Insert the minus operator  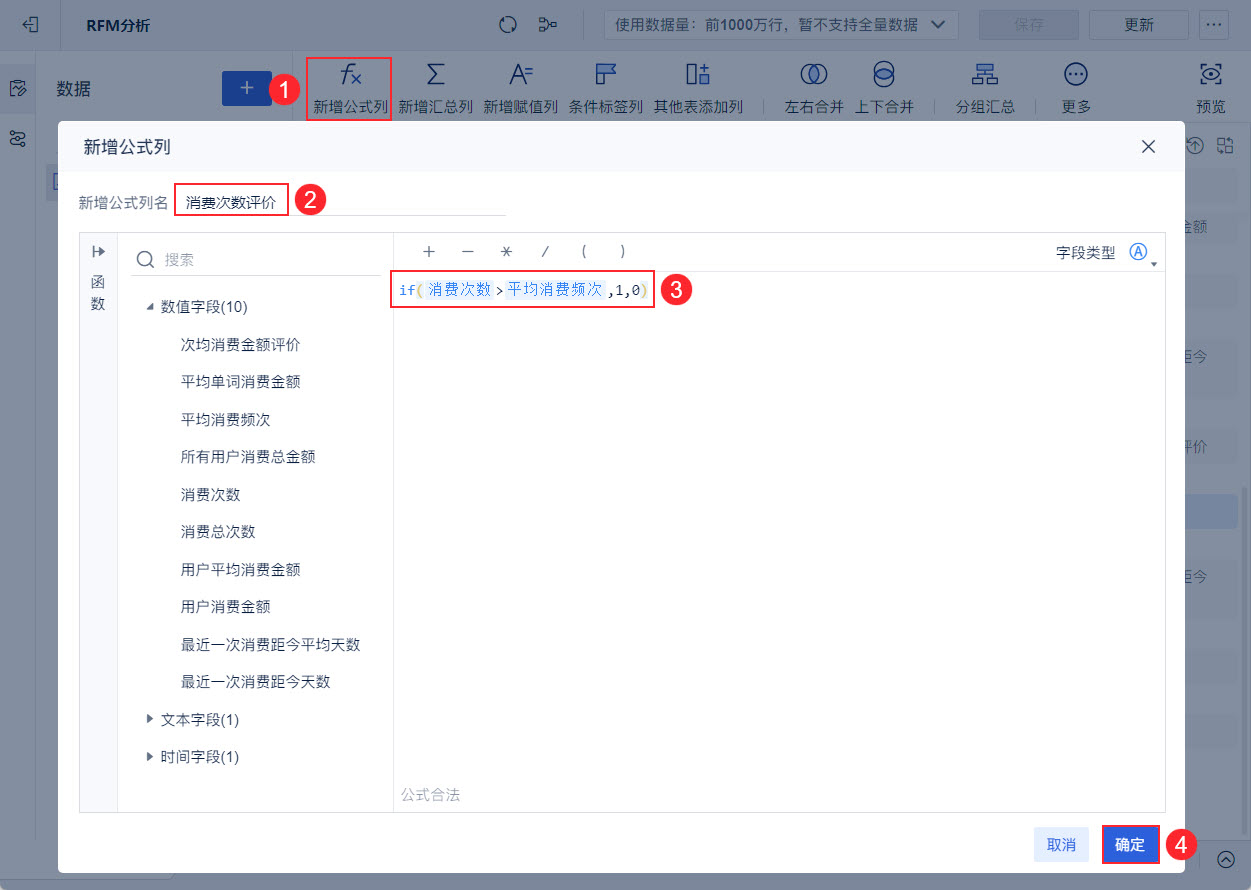click(x=467, y=252)
